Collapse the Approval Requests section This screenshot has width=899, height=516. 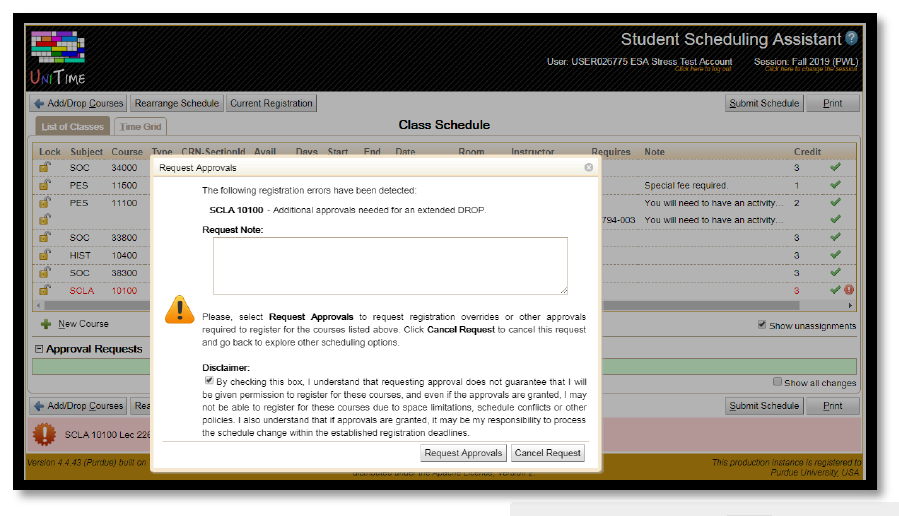[39, 349]
